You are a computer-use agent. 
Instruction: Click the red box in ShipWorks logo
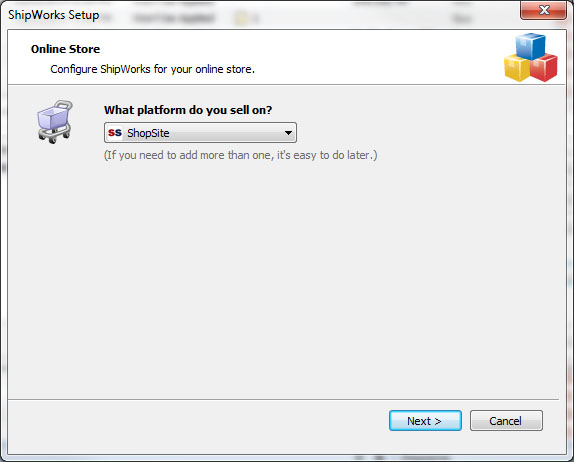click(x=544, y=68)
